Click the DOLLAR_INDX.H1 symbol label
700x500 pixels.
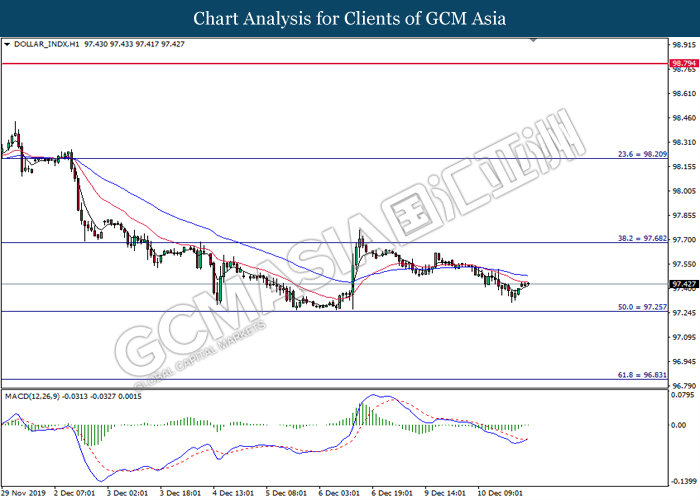[x=44, y=45]
